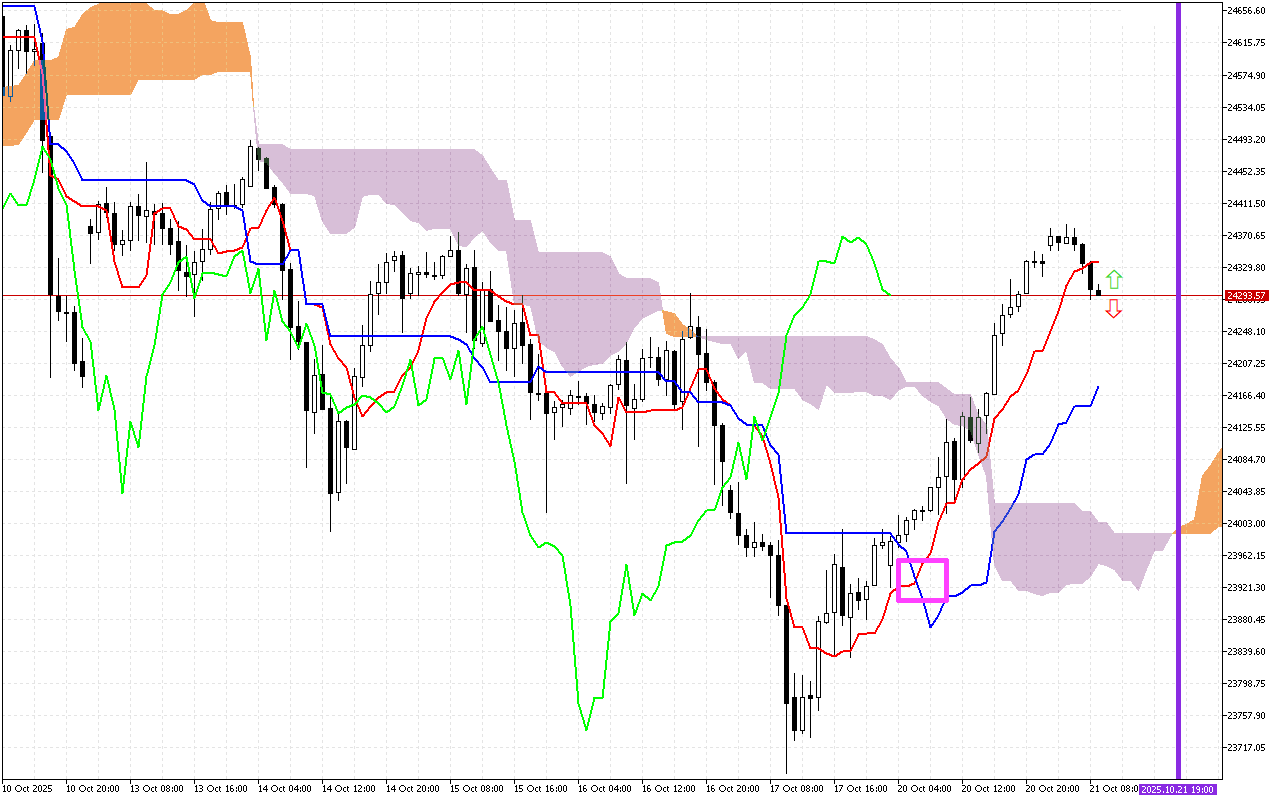Image resolution: width=1280 pixels, height=800 pixels.
Task: Click the 24656.60 price axis label
Action: (1246, 11)
